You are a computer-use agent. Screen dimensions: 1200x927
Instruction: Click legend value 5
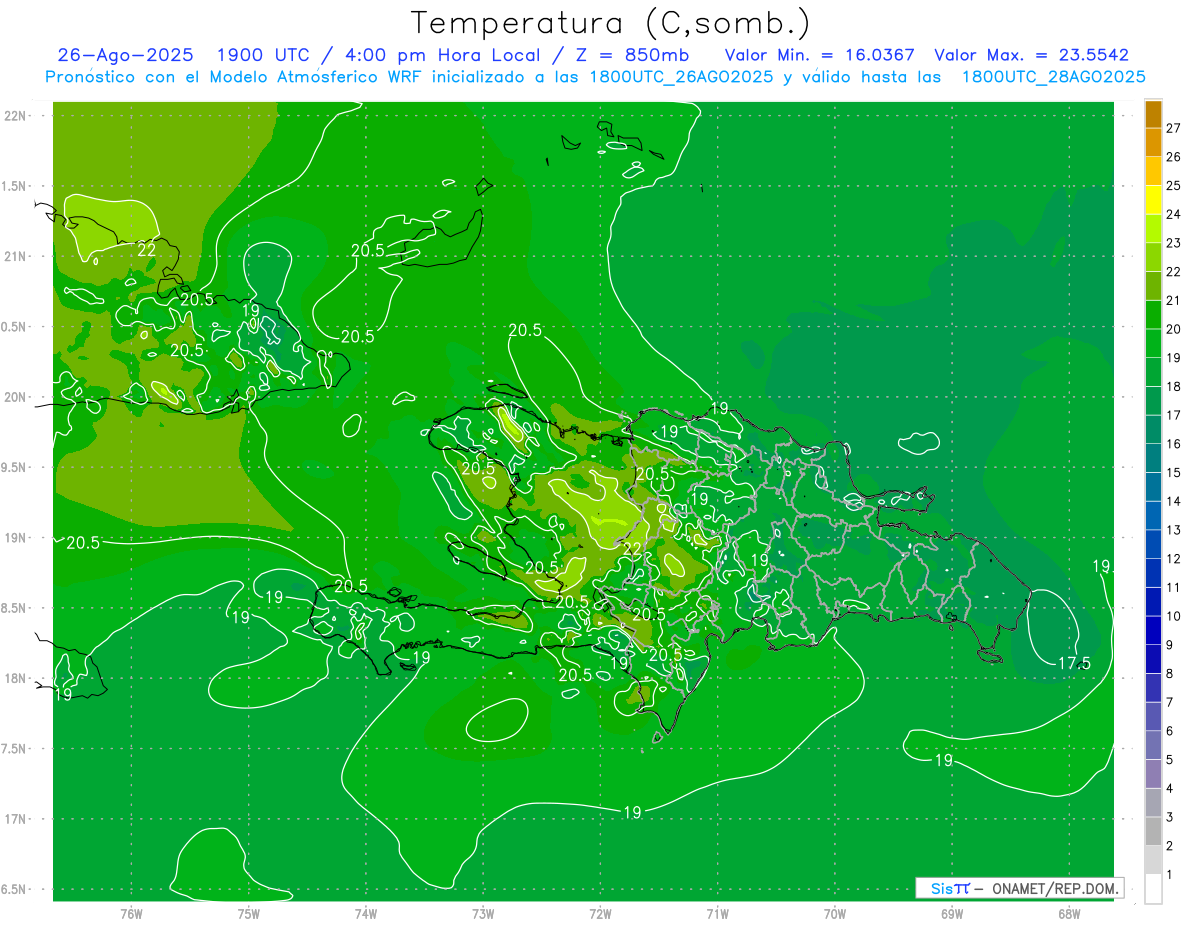[x=1170, y=760]
